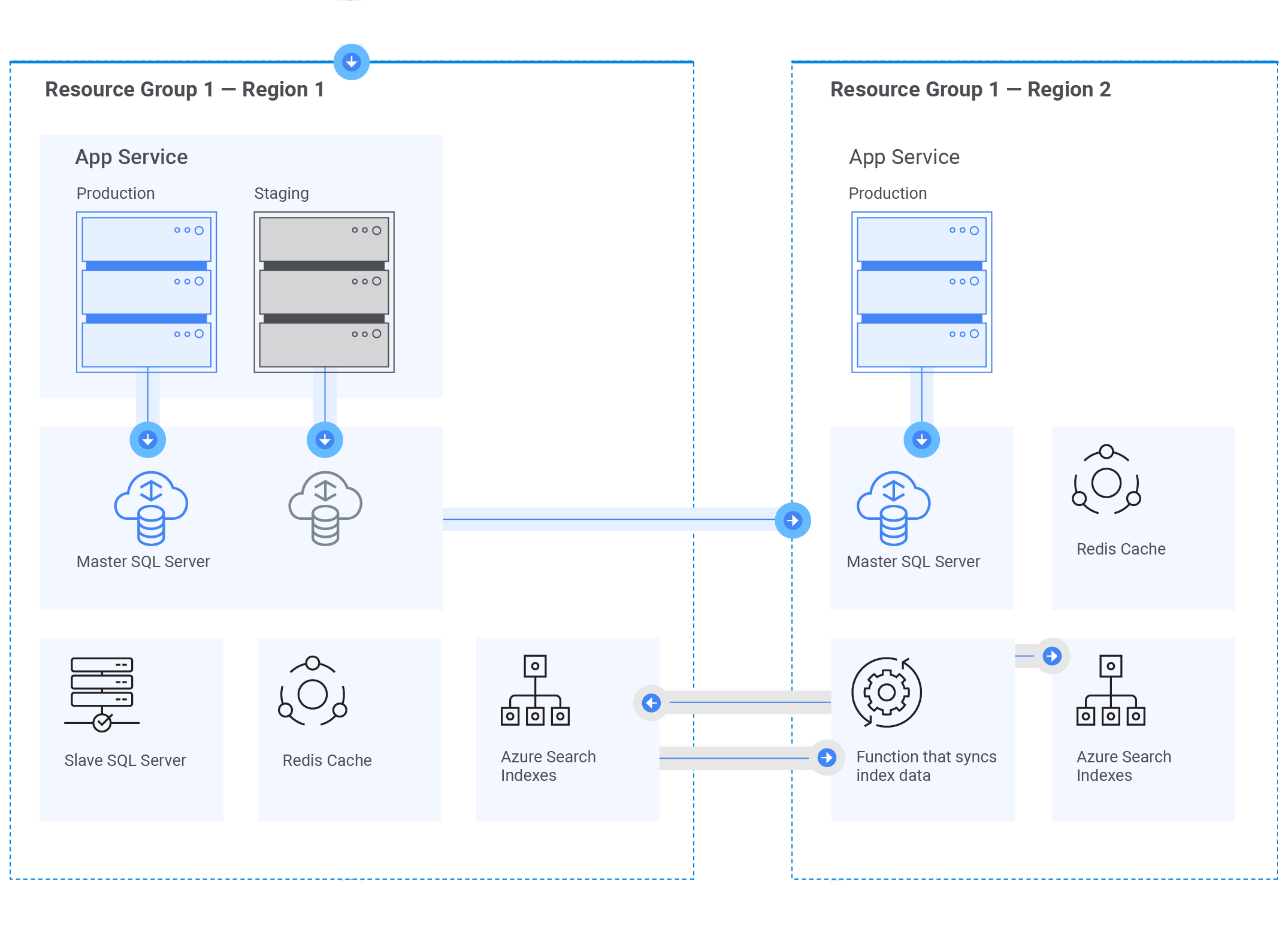Click down arrow atop Region 1 border
1288x933 pixels.
(352, 62)
